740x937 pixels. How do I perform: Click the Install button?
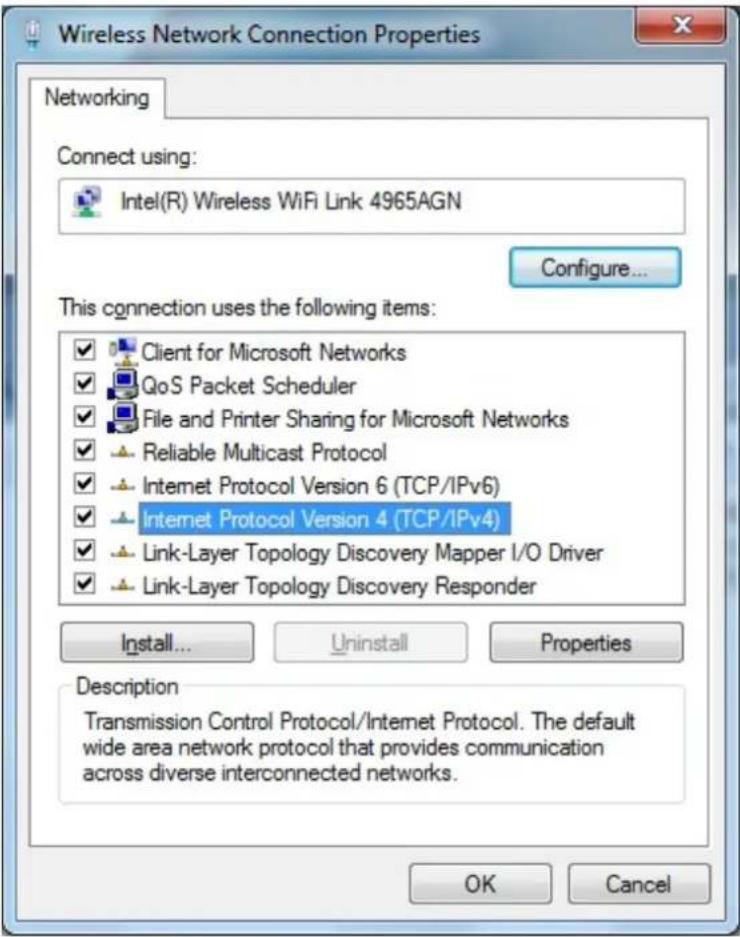pyautogui.click(x=157, y=643)
